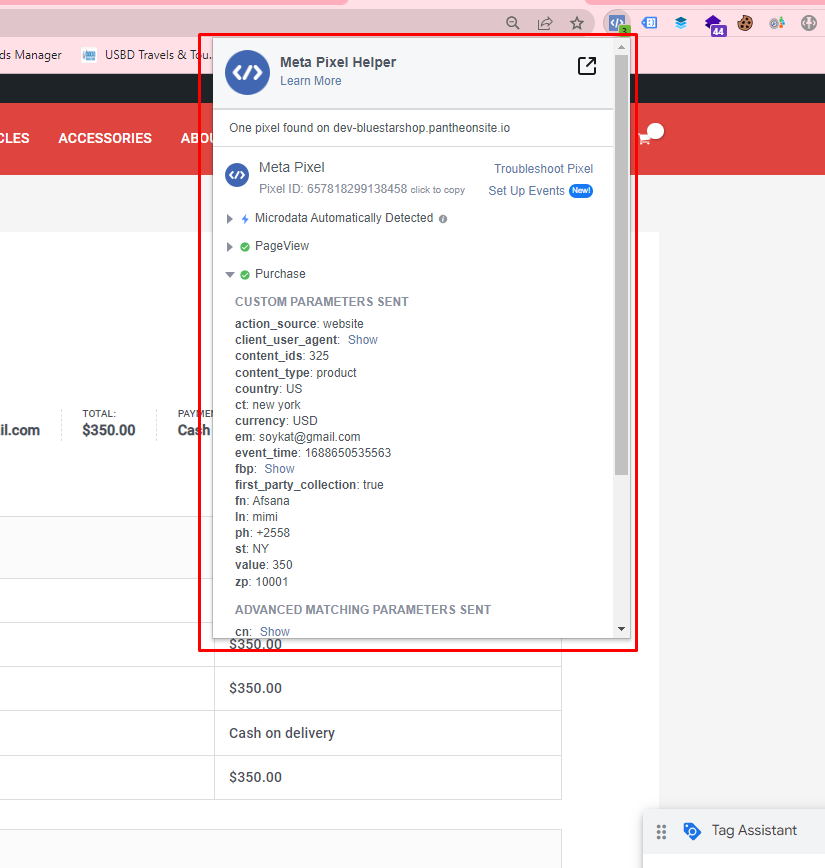Expand Microdata Automatically Detected section
This screenshot has height=868, width=825.
[230, 218]
